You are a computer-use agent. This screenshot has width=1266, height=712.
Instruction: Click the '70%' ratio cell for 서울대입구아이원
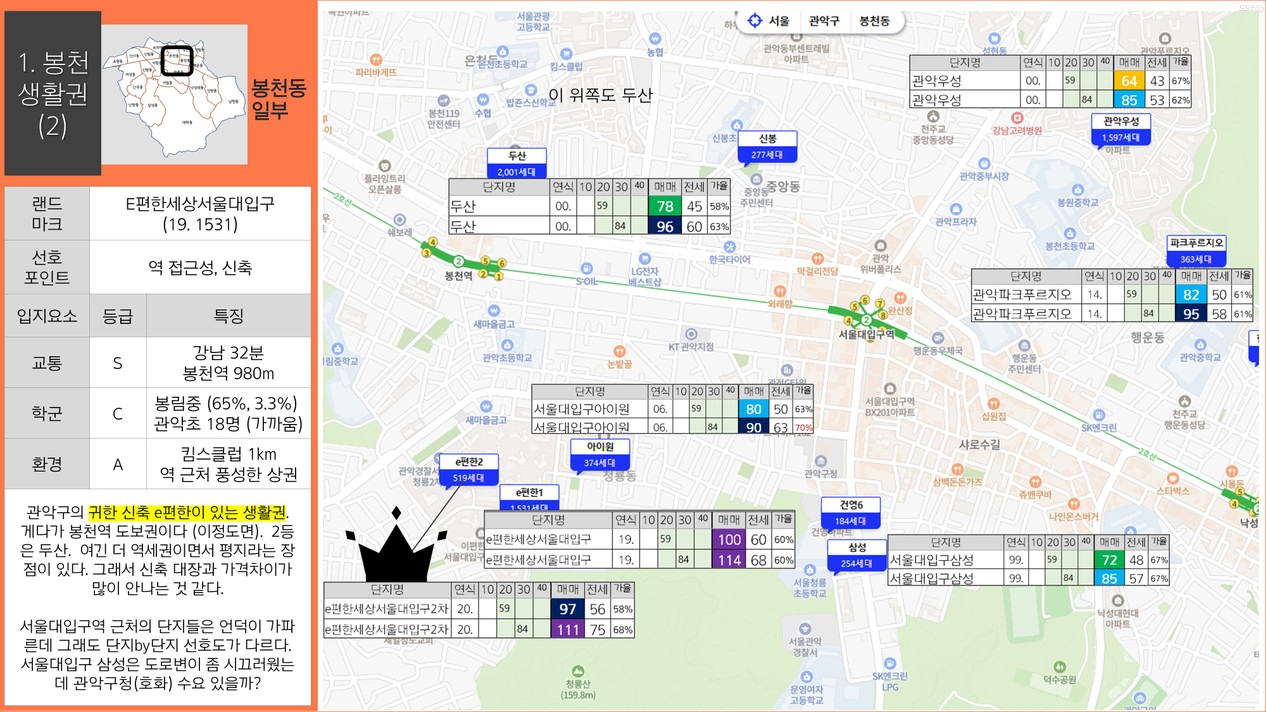click(803, 427)
